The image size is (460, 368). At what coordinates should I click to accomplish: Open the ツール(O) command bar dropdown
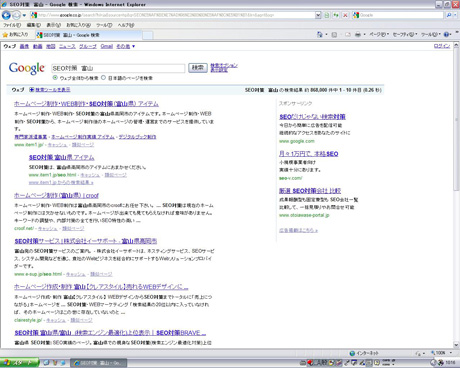(431, 34)
